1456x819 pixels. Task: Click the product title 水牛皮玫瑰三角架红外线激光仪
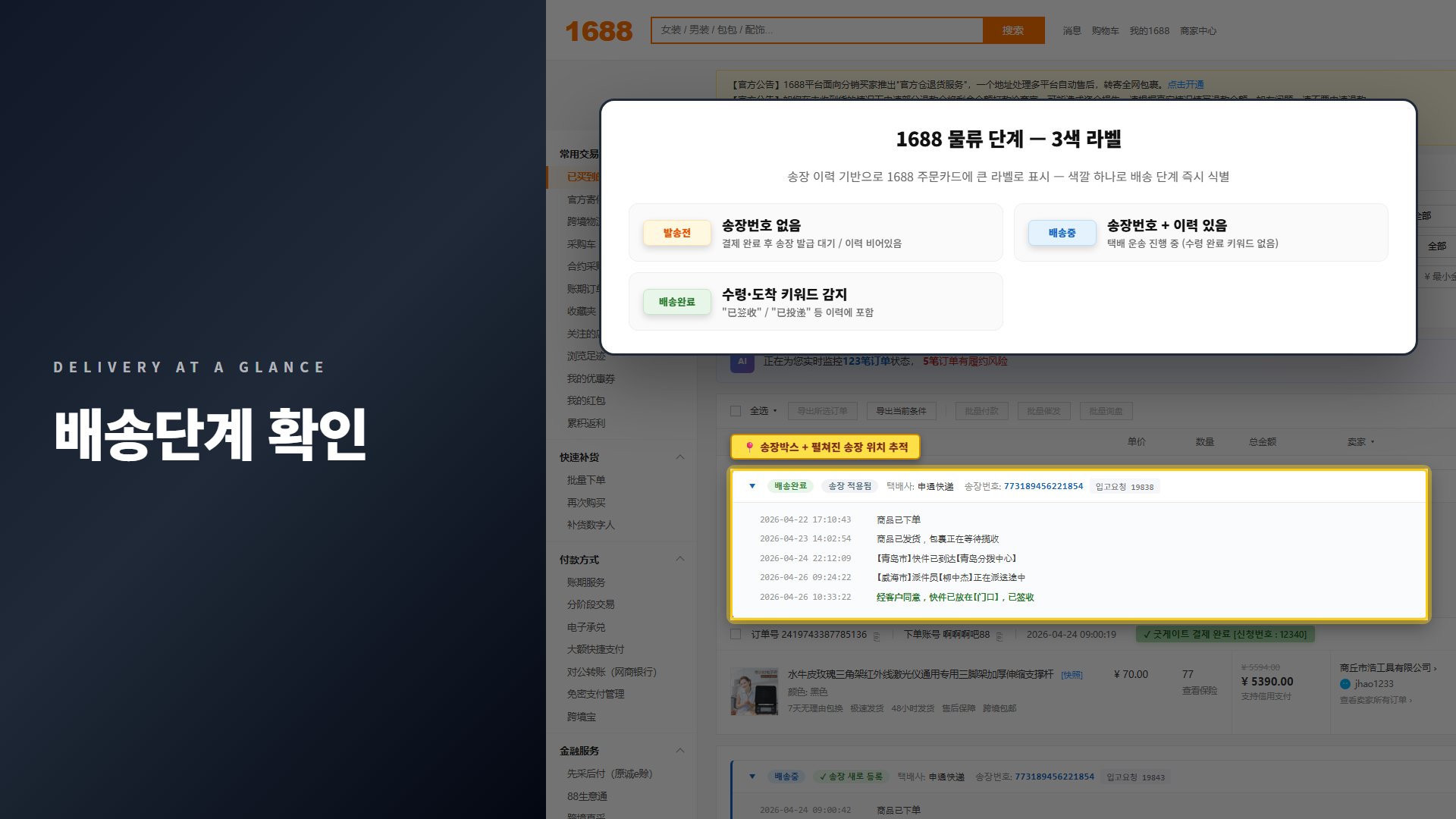(920, 674)
